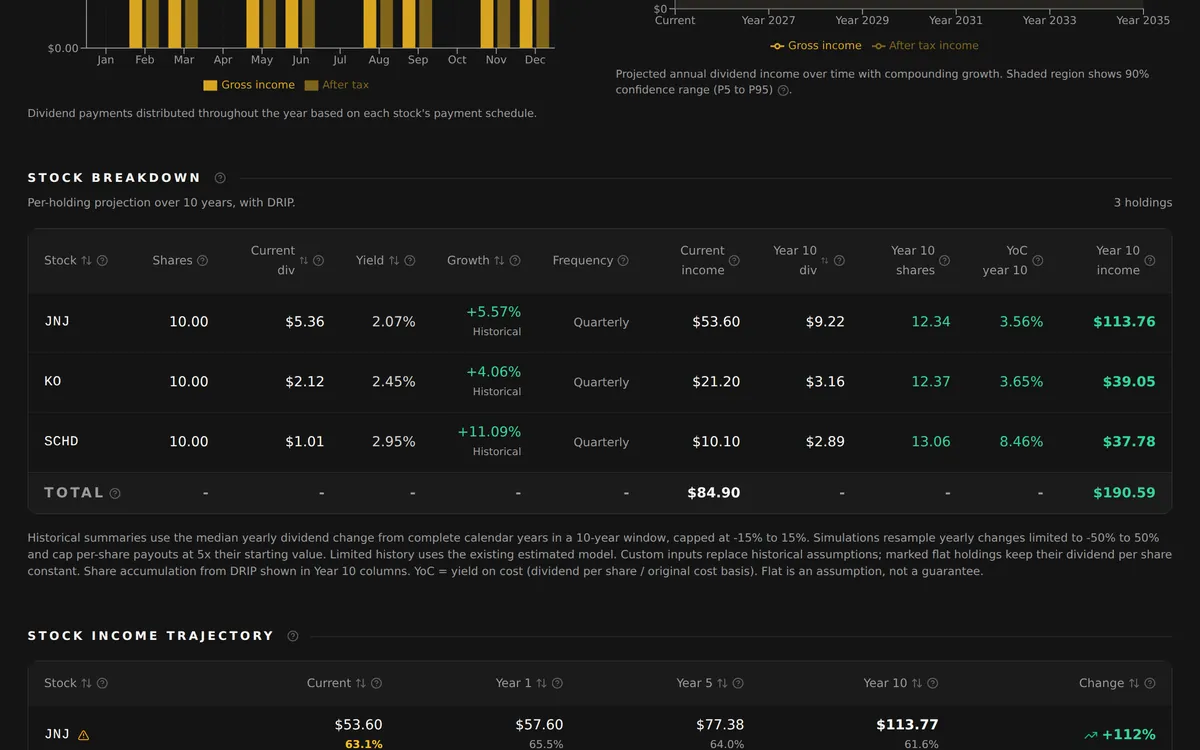Open the YoC year 10 help icon

pos(1037,261)
